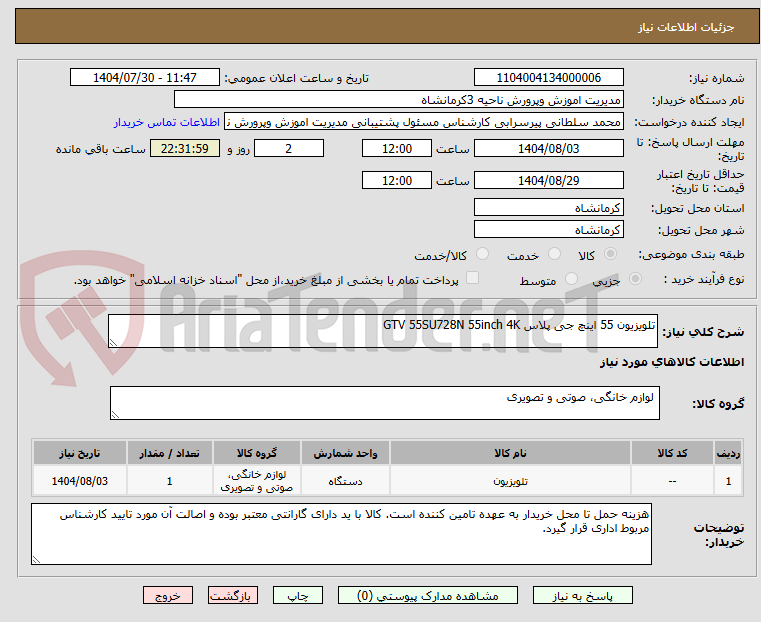Click the buyer organization name field

[x=398, y=100]
